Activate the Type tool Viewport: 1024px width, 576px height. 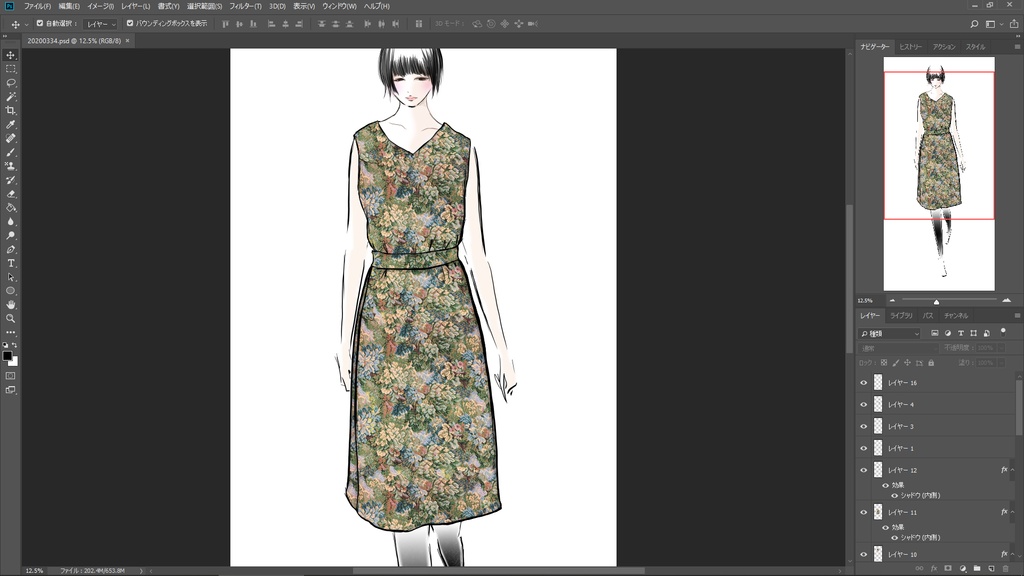[x=11, y=263]
